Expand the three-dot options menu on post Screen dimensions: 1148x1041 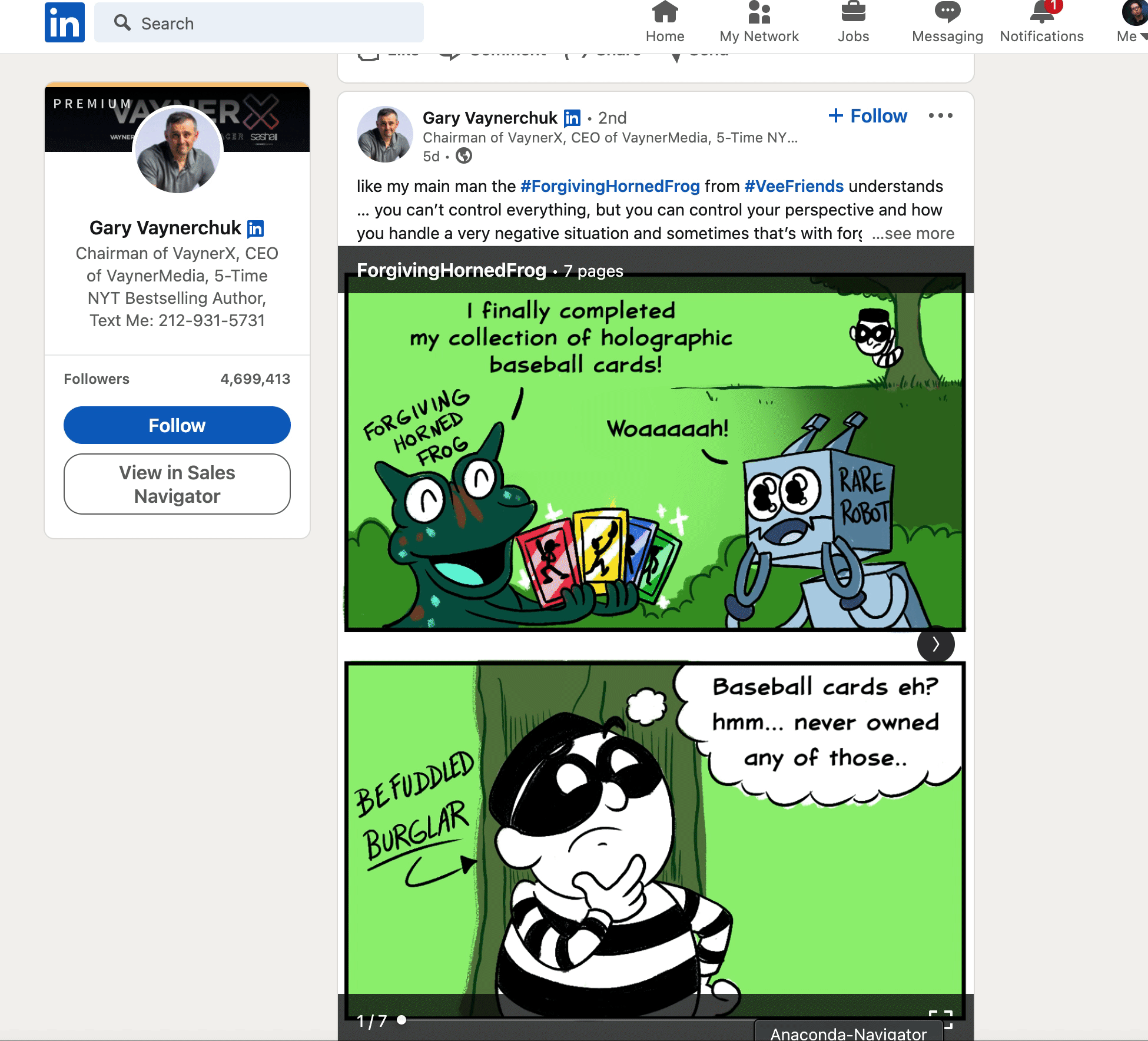click(941, 116)
